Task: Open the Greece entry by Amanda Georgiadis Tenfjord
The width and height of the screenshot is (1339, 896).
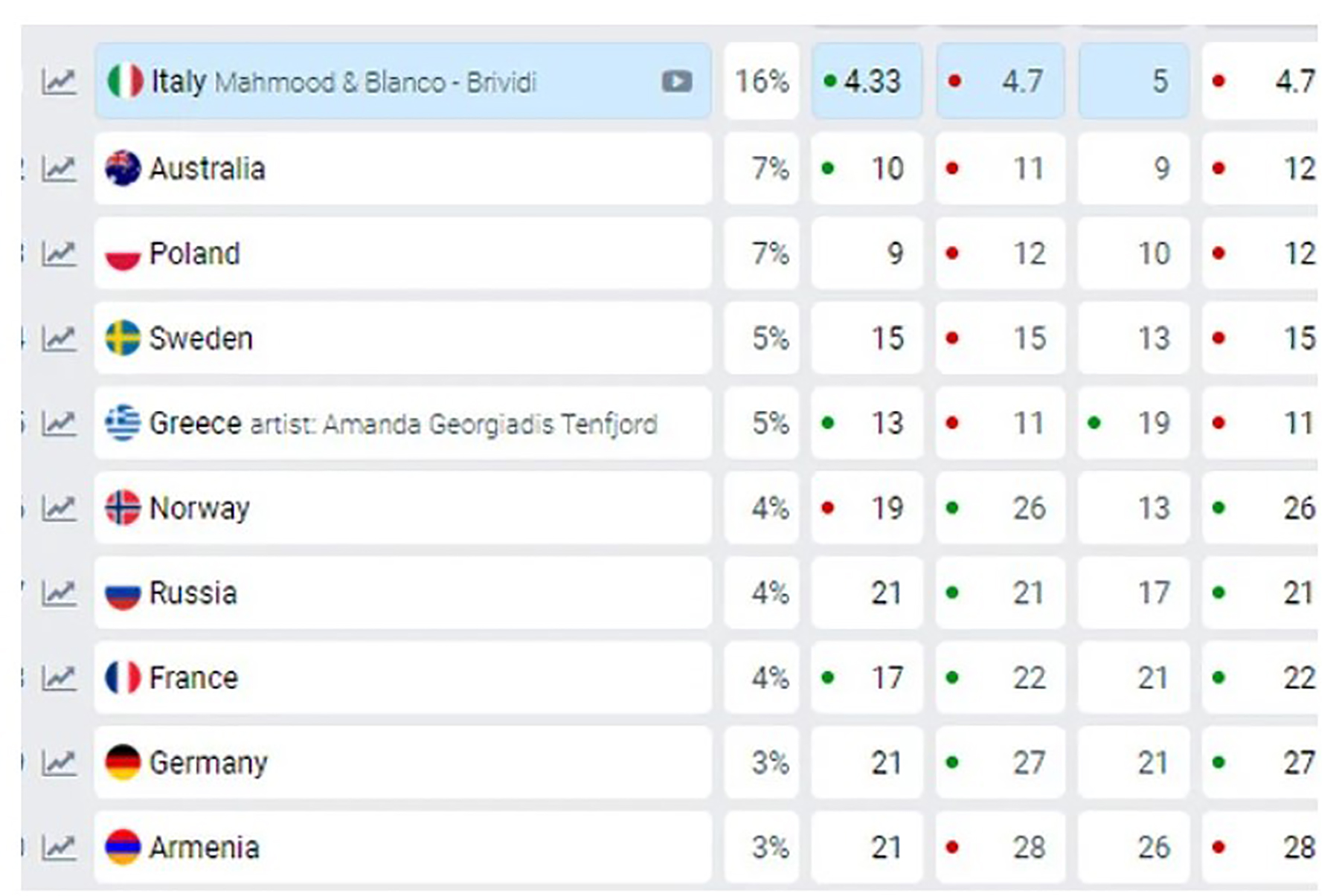Action: [x=195, y=423]
